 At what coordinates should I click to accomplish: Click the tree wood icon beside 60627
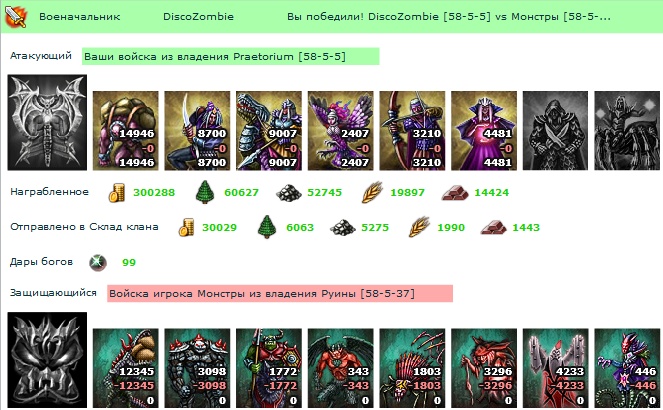point(205,192)
